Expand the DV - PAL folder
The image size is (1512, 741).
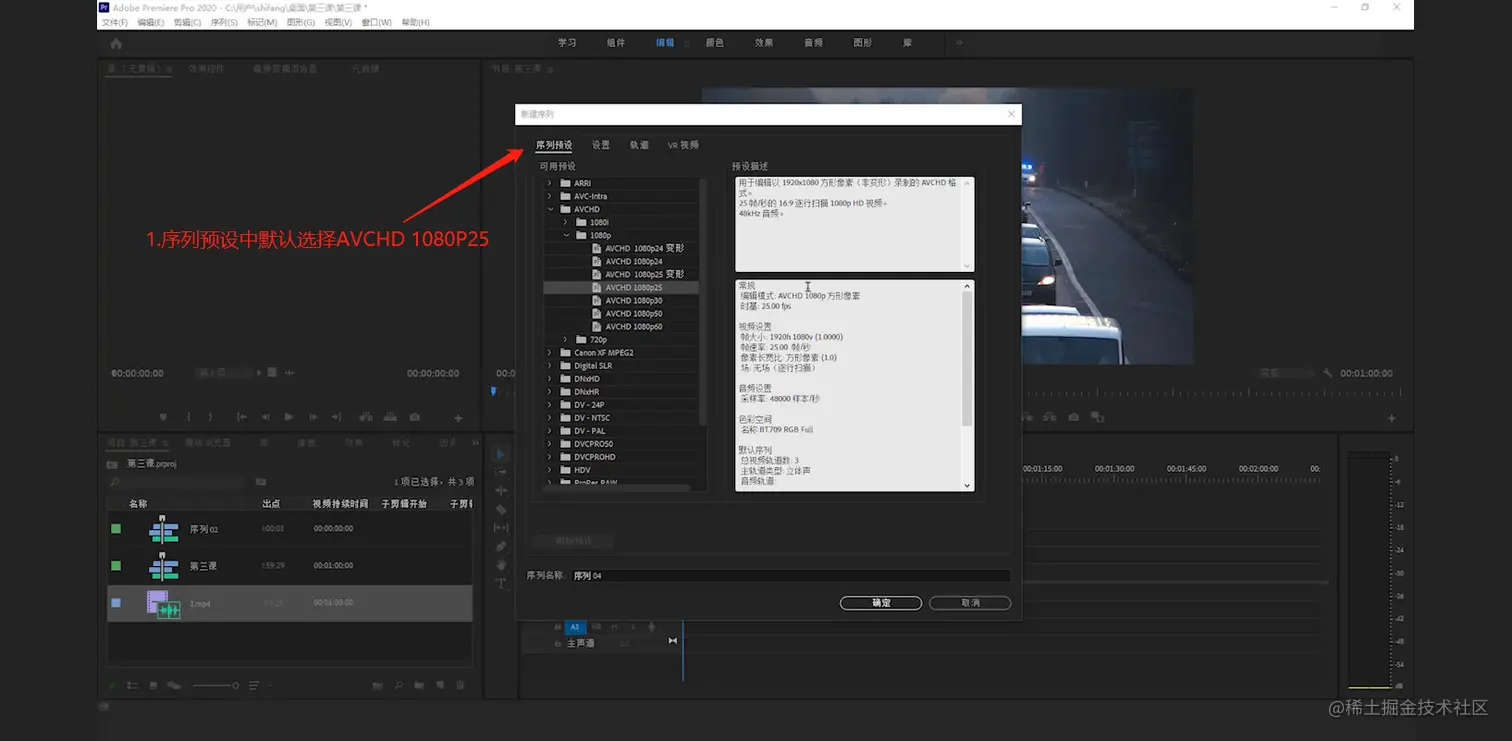coord(549,430)
